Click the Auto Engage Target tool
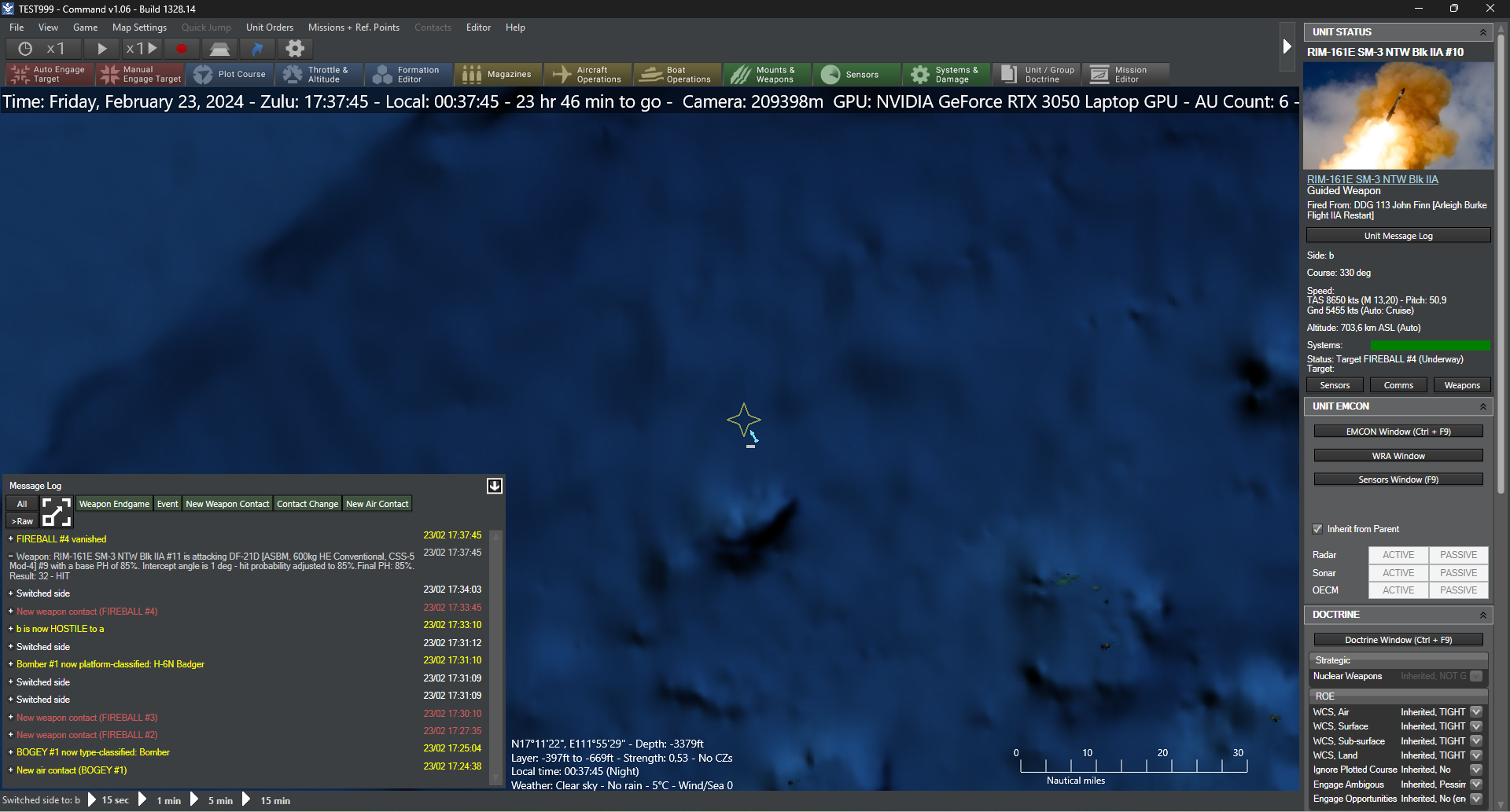 click(49, 75)
